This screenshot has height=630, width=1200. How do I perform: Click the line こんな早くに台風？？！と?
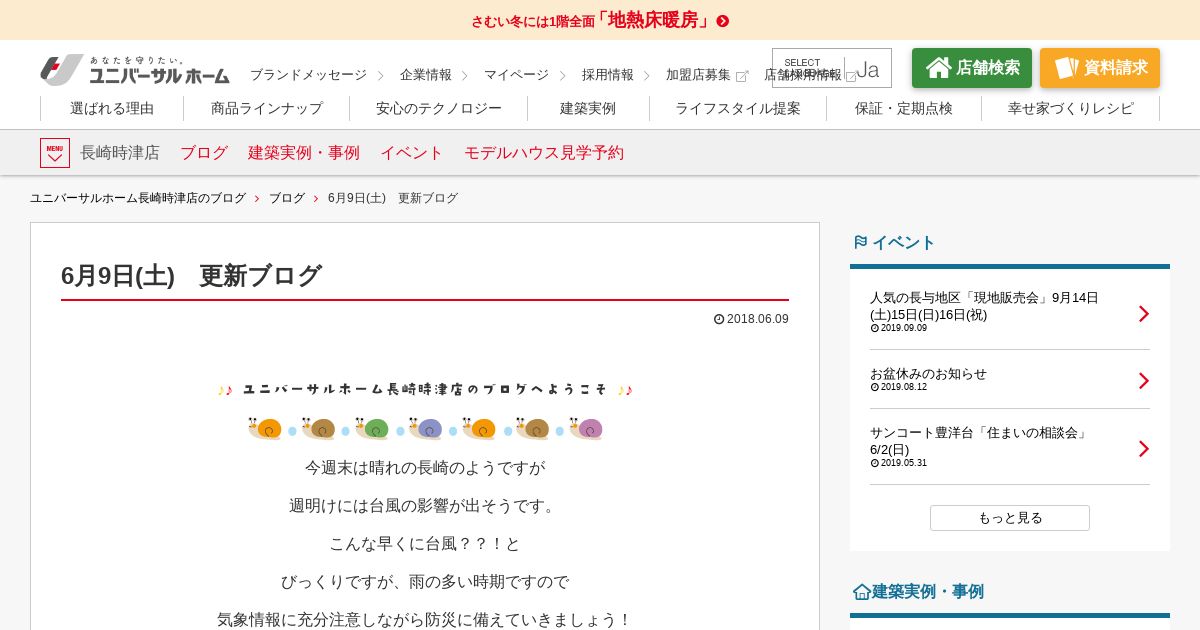tap(425, 544)
